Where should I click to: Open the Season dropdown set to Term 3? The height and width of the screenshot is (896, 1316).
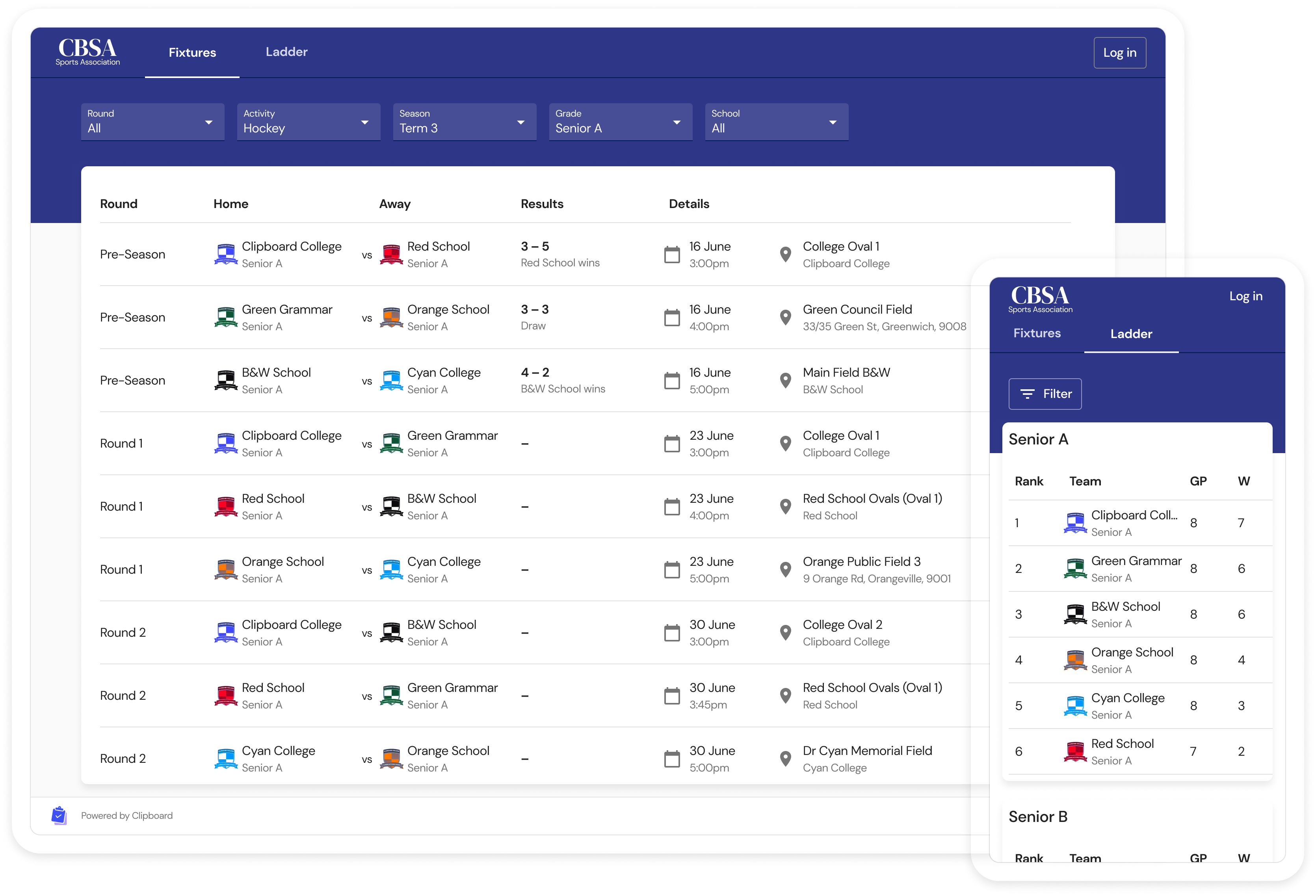(x=464, y=122)
